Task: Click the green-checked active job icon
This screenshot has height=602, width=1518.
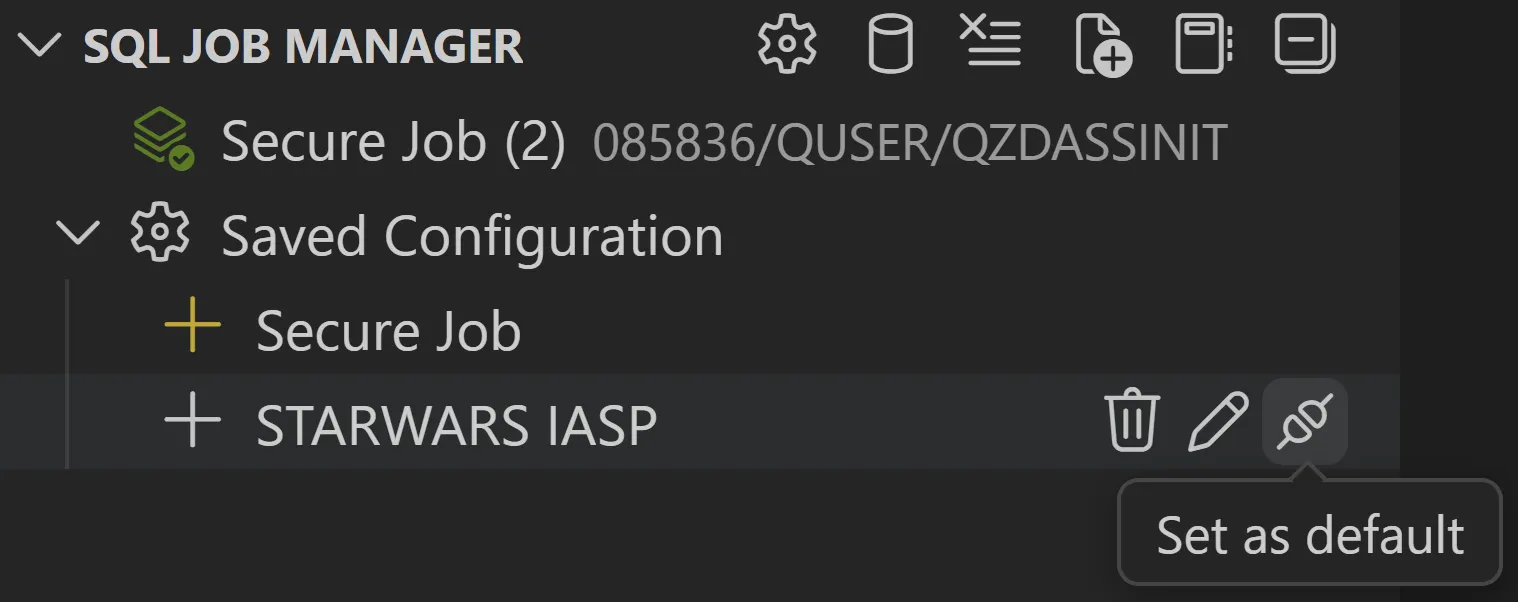Action: coord(163,140)
